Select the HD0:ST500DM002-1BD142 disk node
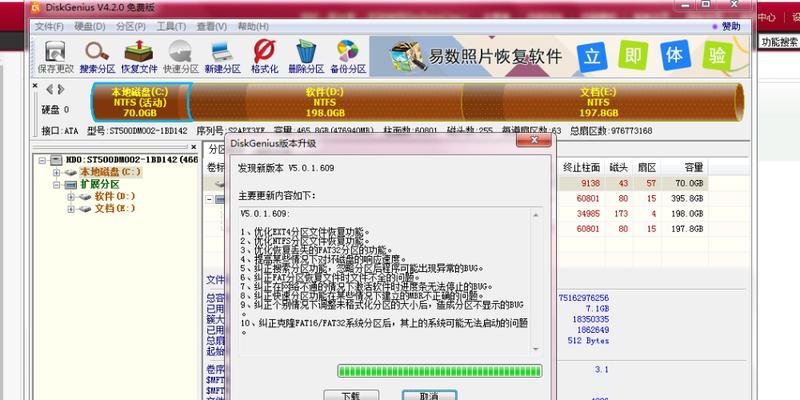Viewport: 800px width, 400px height. tap(132, 160)
